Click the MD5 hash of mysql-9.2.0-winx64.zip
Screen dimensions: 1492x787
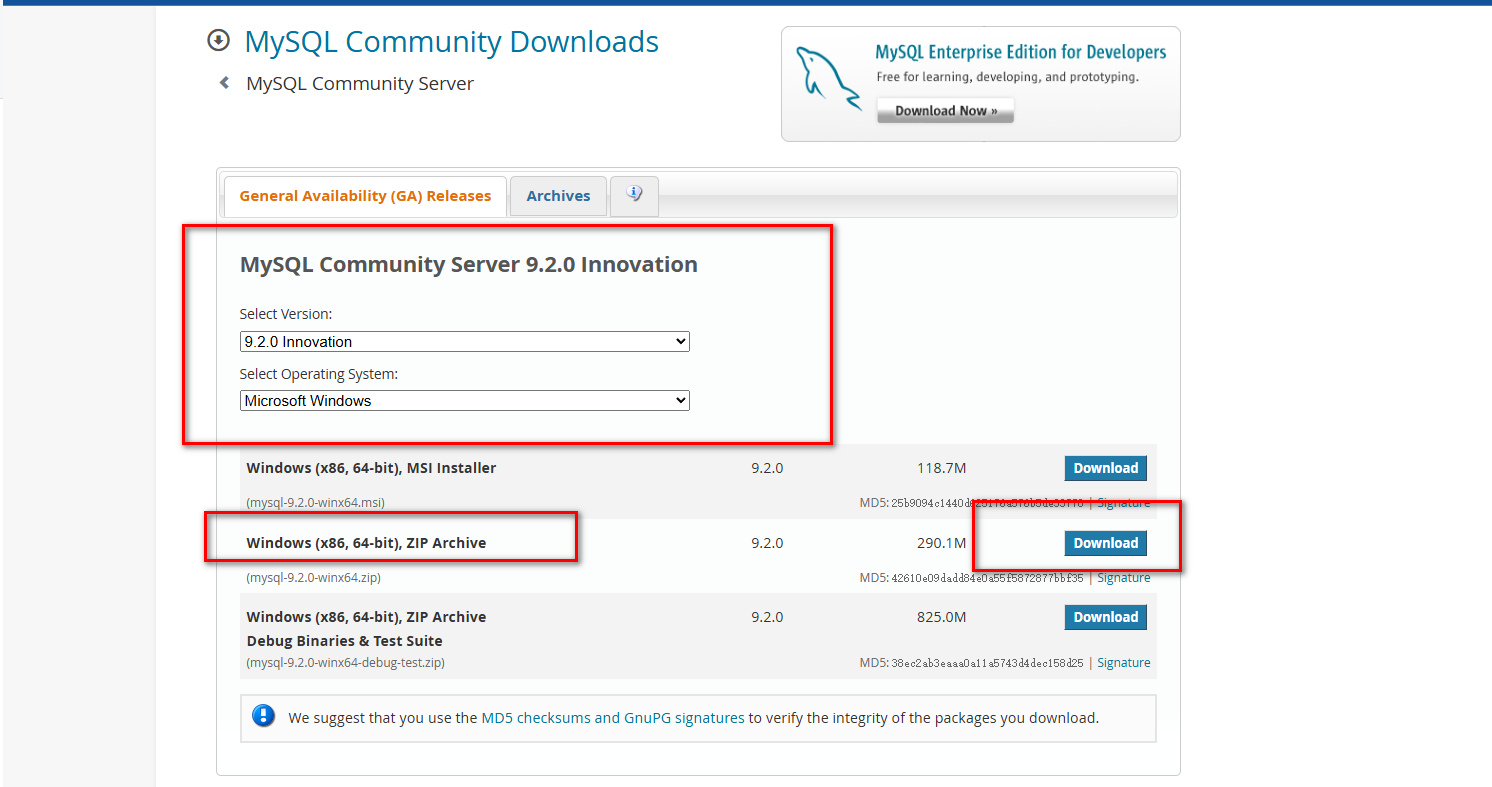coord(987,578)
